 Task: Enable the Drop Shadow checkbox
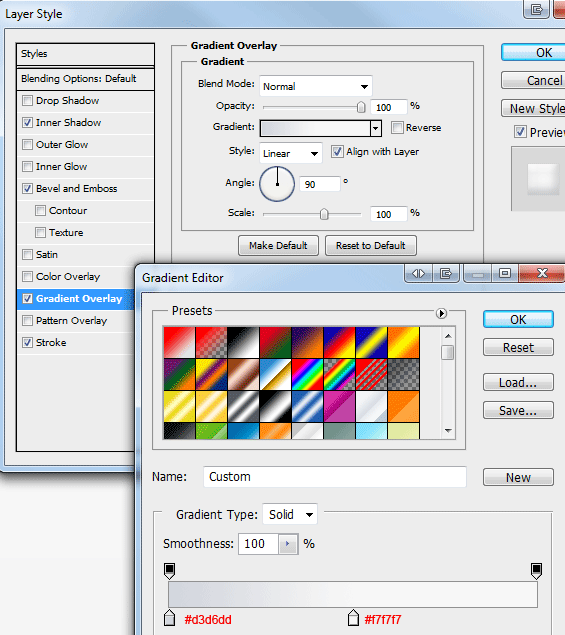coord(27,100)
